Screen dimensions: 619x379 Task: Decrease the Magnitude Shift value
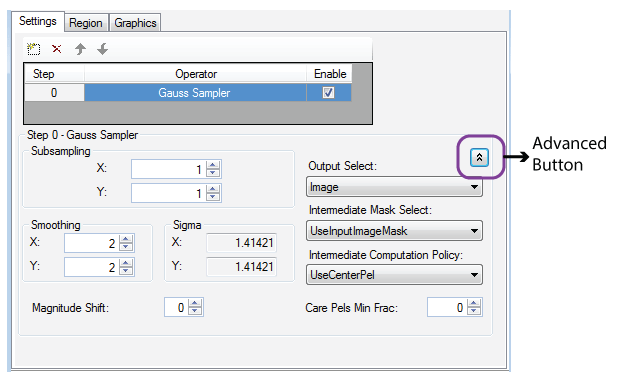coord(195,311)
